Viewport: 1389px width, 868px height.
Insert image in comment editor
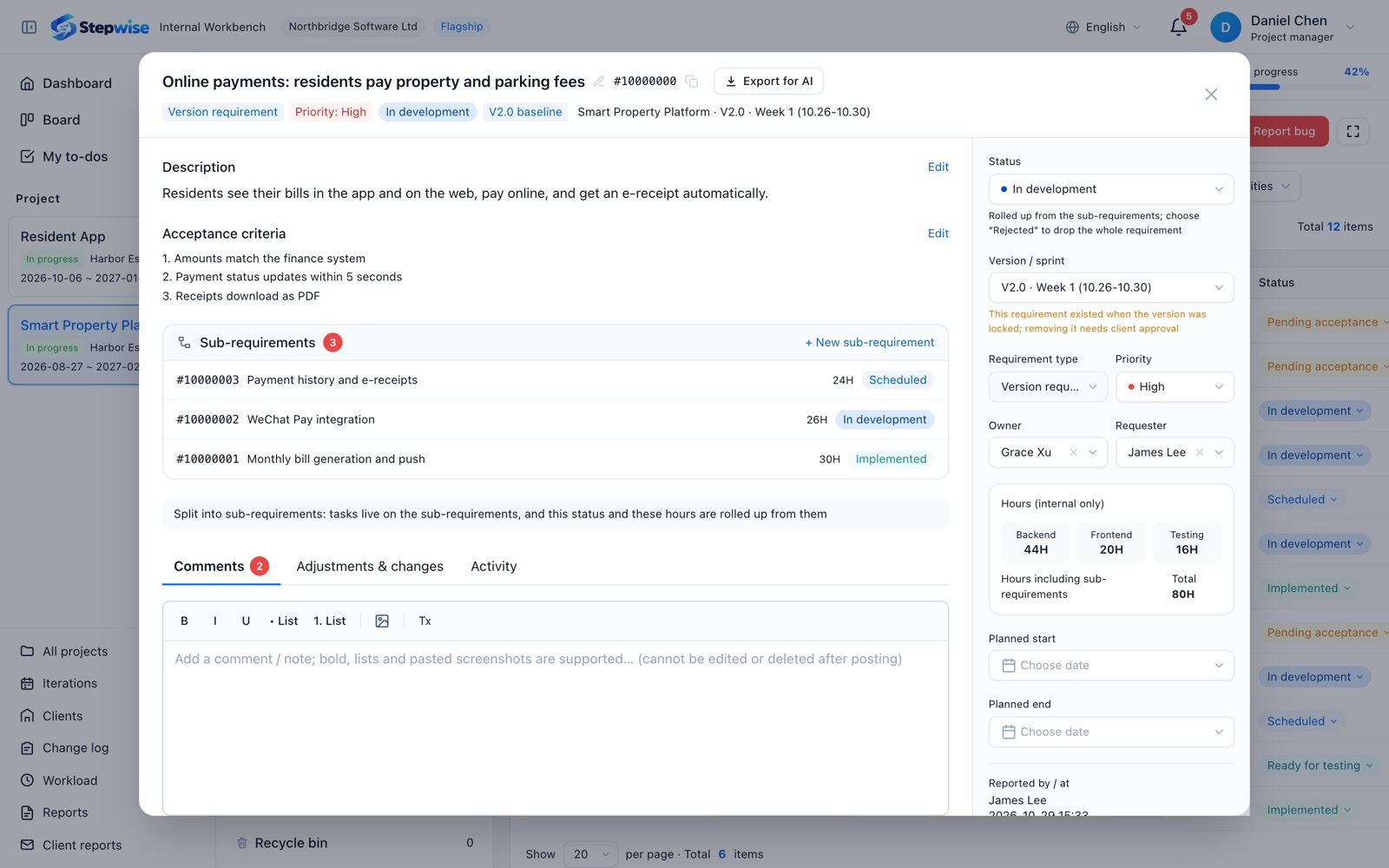pos(382,621)
